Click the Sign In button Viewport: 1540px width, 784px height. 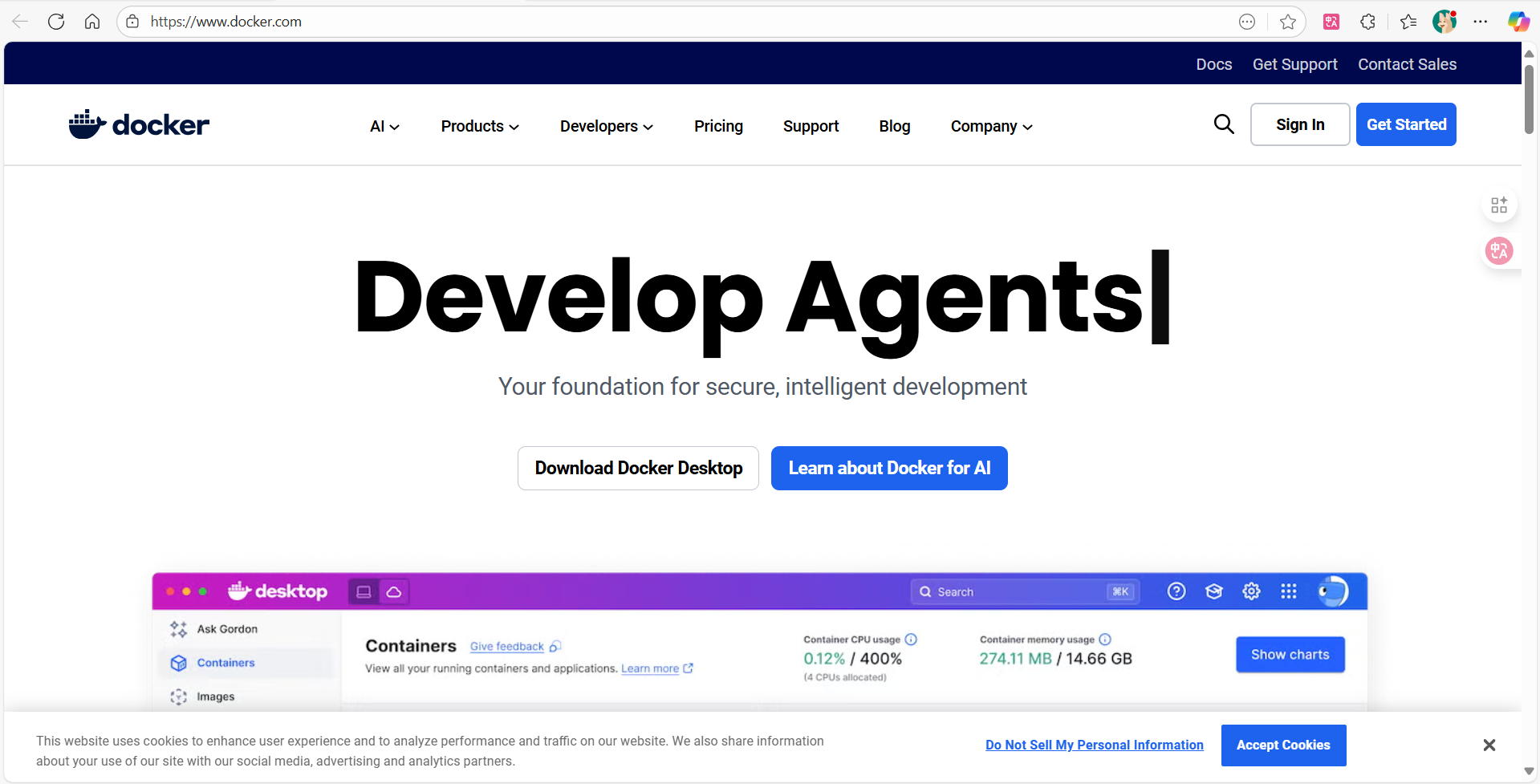click(1300, 124)
